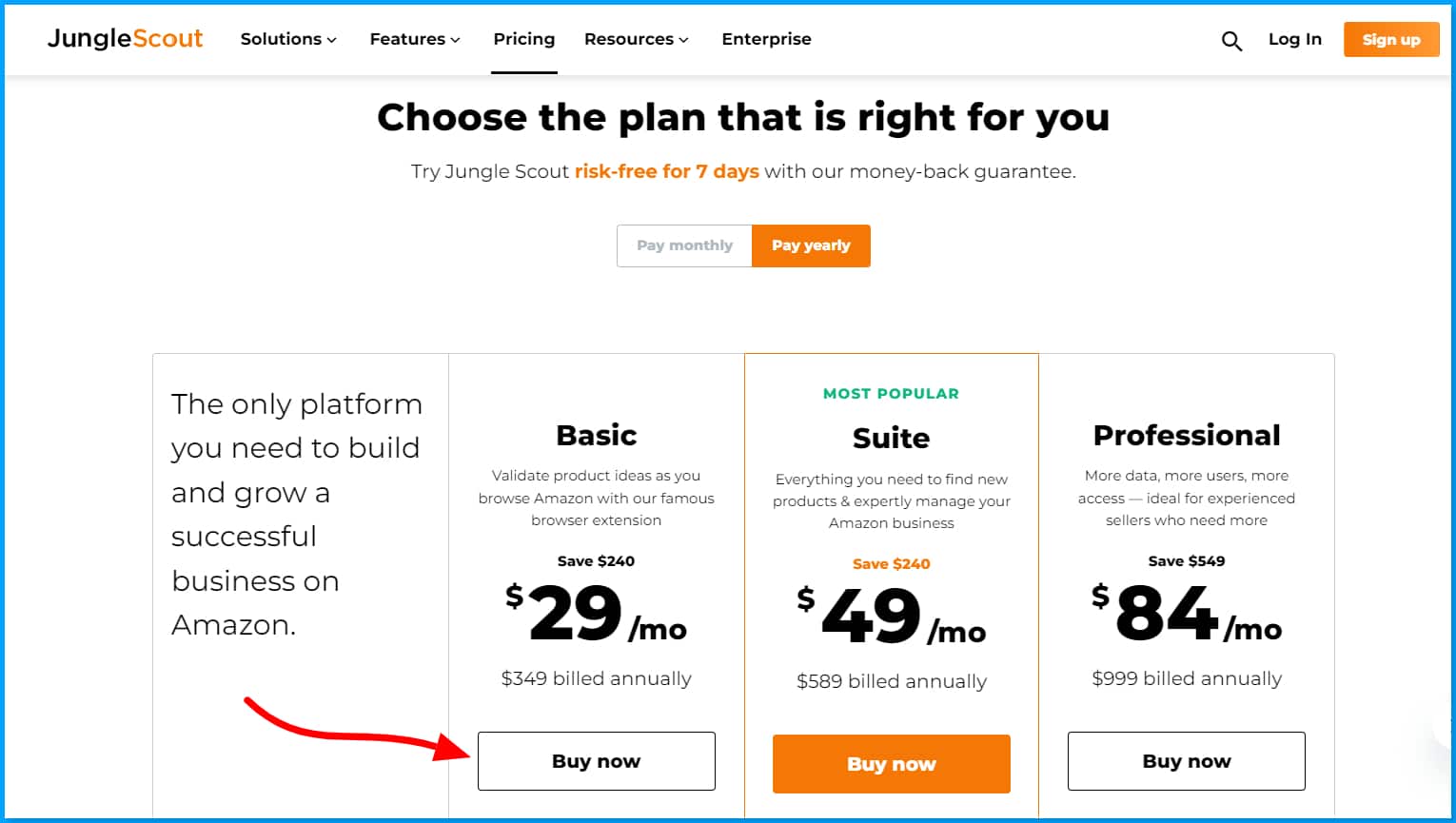Buy the Basic plan now
The width and height of the screenshot is (1456, 823).
click(596, 761)
